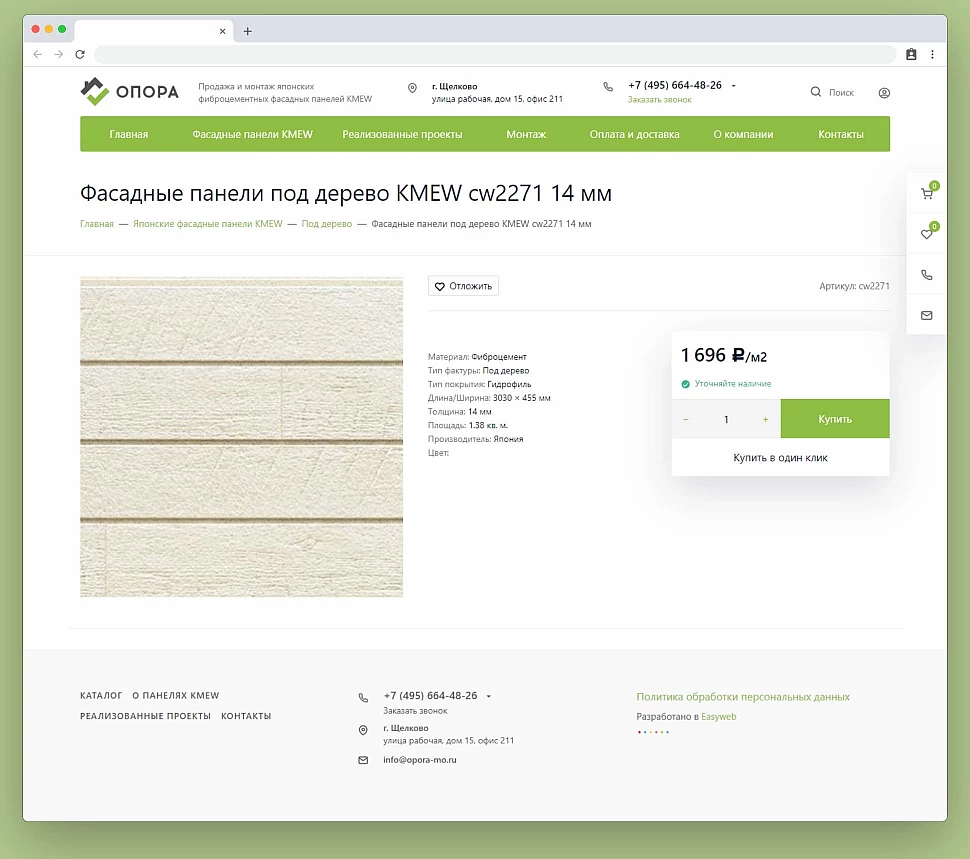Open Фасадные панели KMEW menu item

(x=252, y=134)
